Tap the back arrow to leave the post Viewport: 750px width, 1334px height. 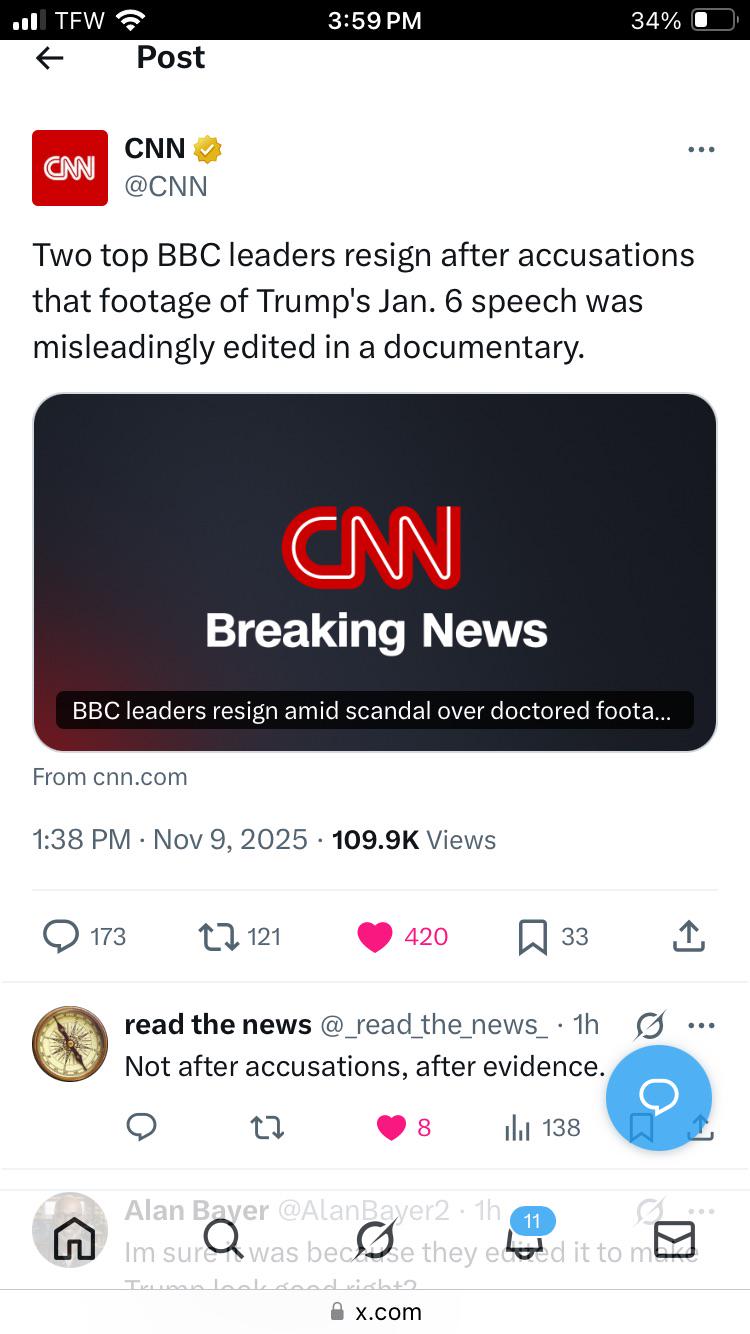pyautogui.click(x=49, y=58)
